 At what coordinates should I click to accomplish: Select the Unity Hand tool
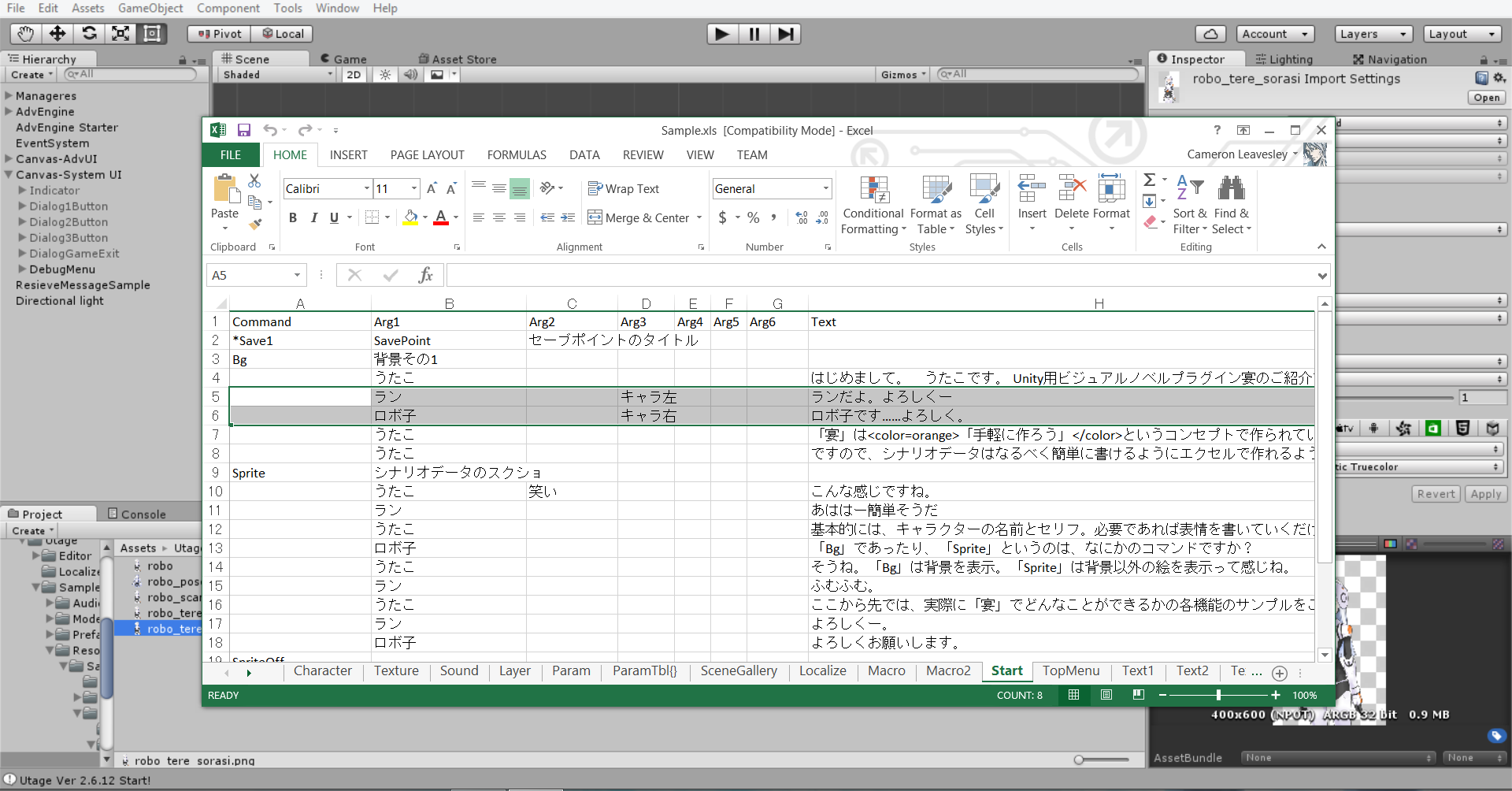point(25,33)
